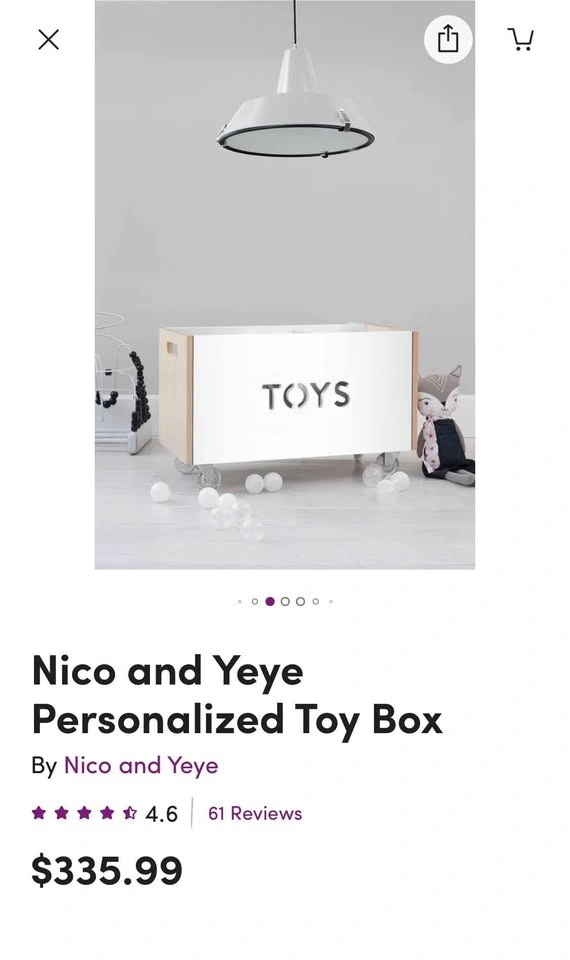Select the second carousel dot

pos(255,601)
